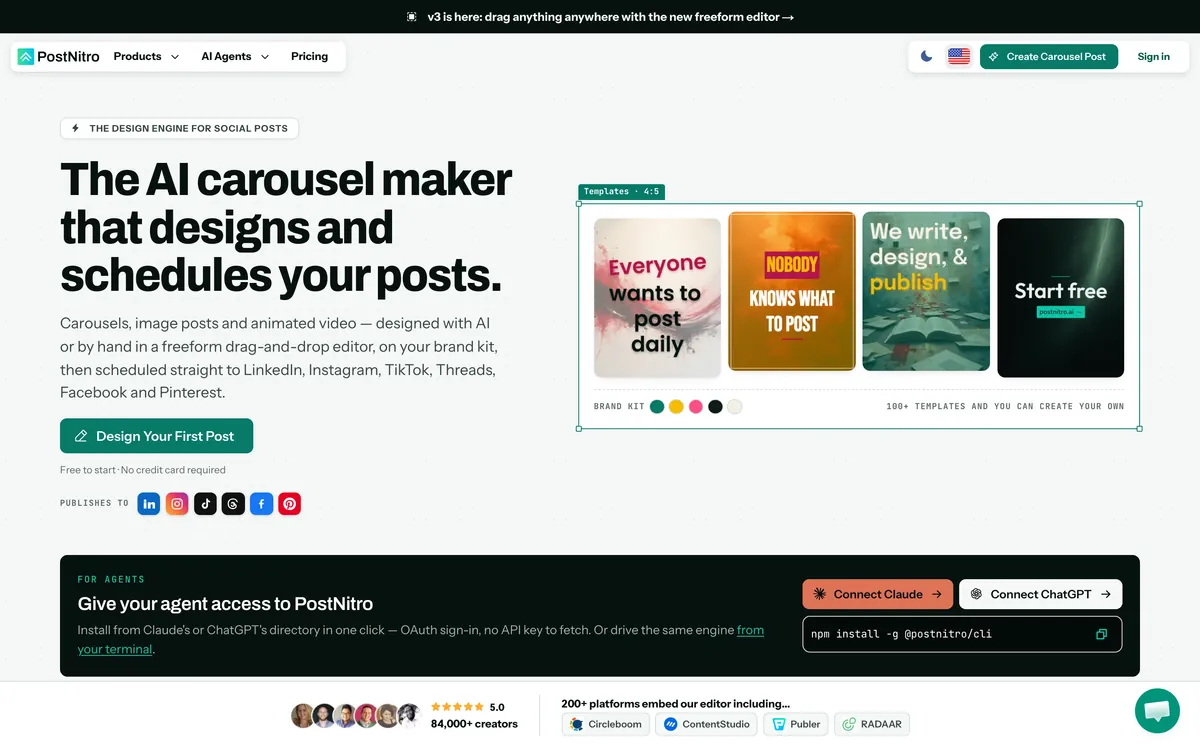Click the RADAAR platform badge
The image size is (1200, 750).
pos(872,724)
